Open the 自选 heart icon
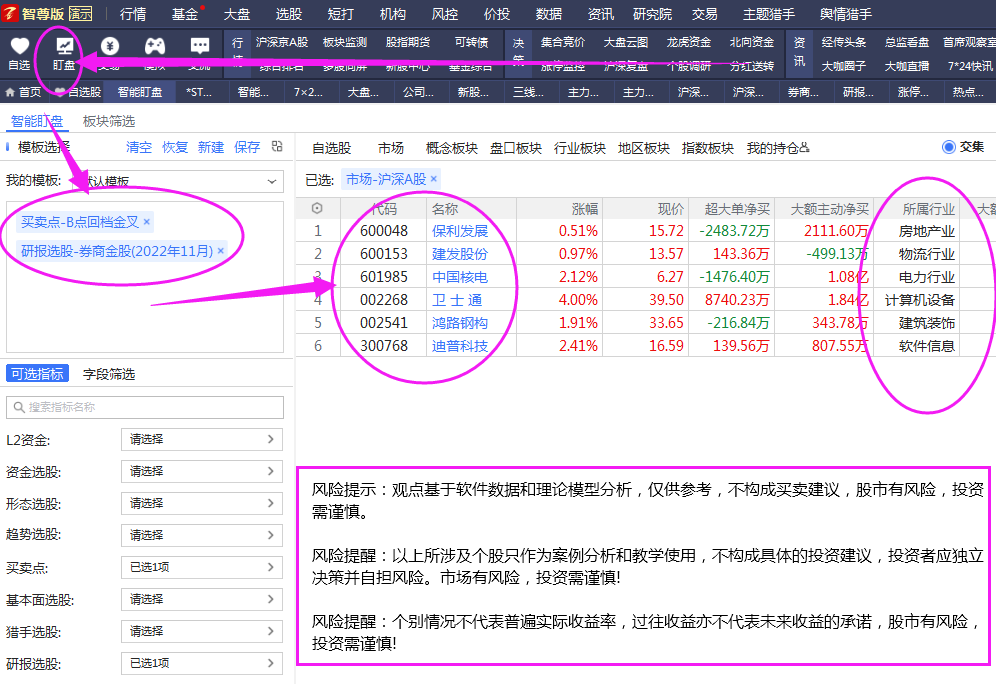Viewport: 996px width, 684px height. pos(20,46)
